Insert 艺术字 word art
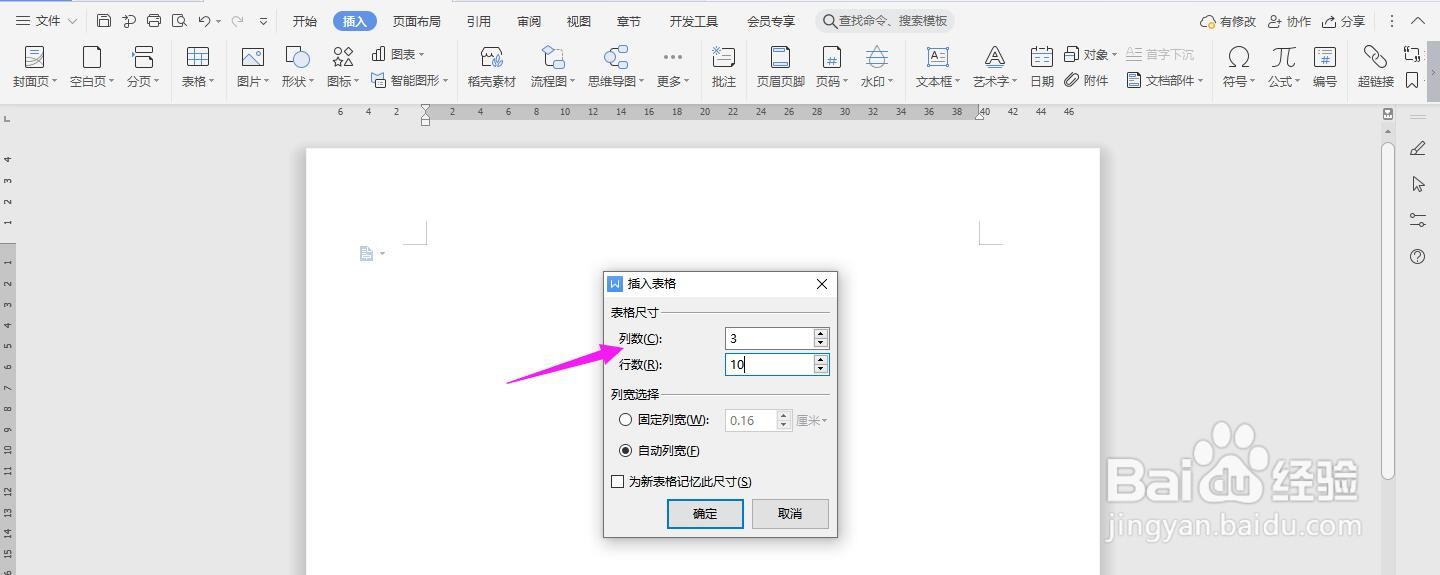This screenshot has width=1440, height=575. click(995, 67)
